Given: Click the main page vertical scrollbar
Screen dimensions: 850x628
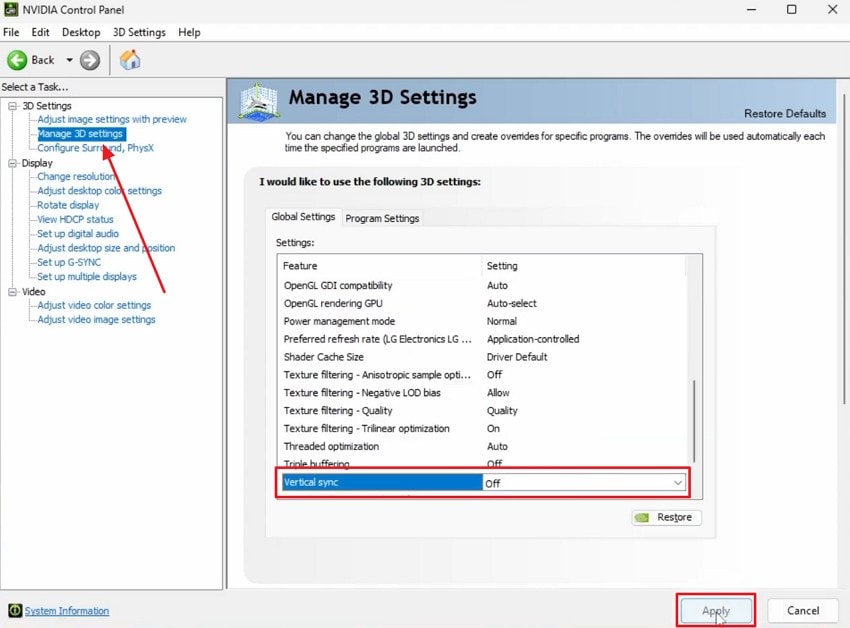Looking at the screenshot, I should 845,249.
